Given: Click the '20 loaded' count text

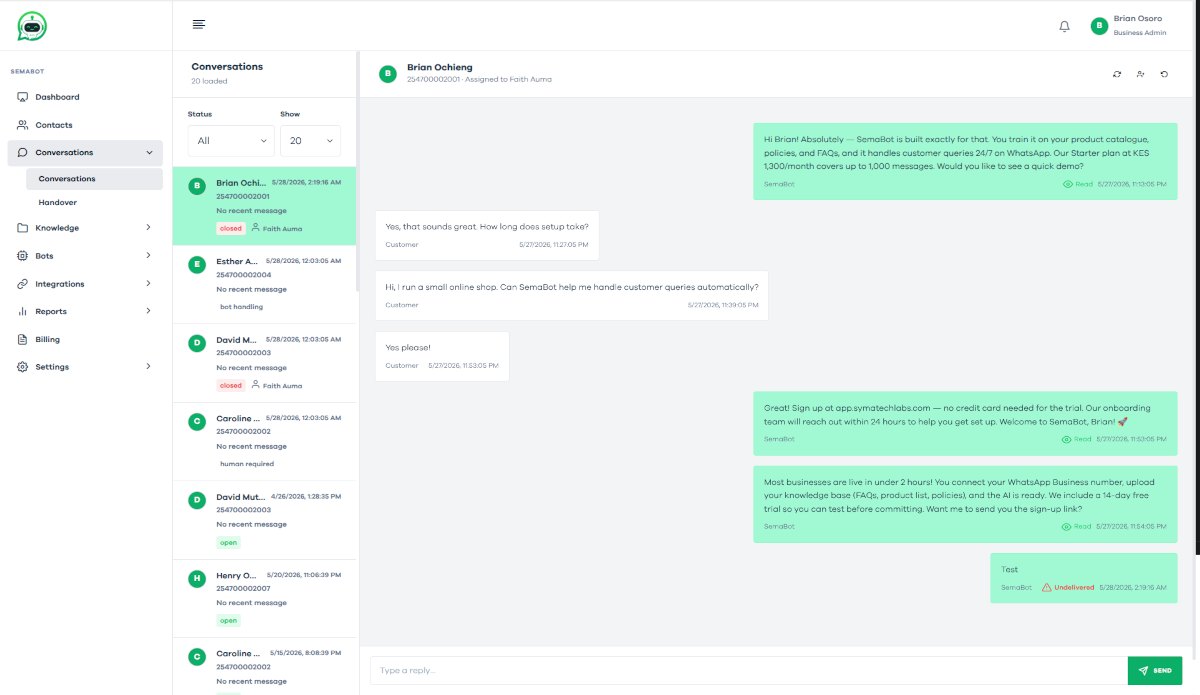Looking at the screenshot, I should [x=209, y=81].
